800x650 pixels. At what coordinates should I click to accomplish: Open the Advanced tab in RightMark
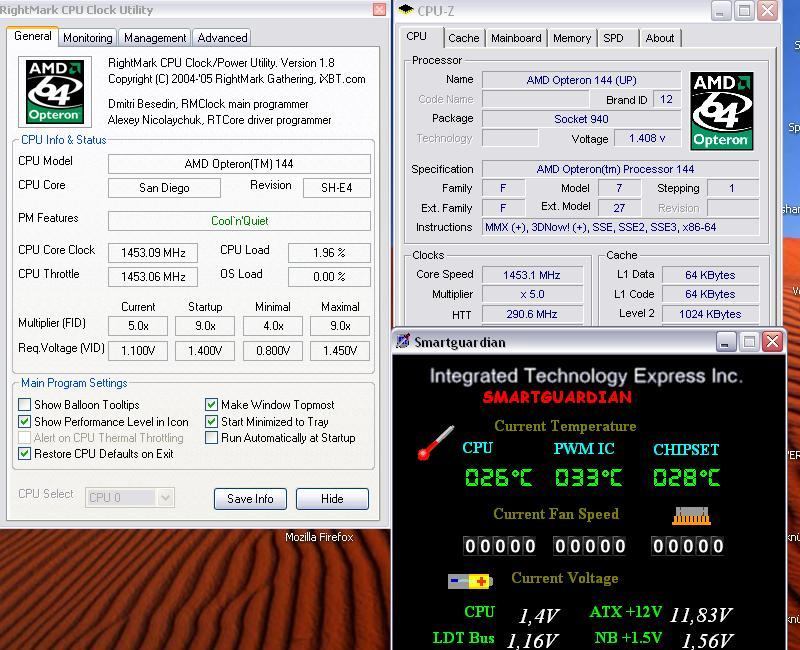tap(222, 38)
